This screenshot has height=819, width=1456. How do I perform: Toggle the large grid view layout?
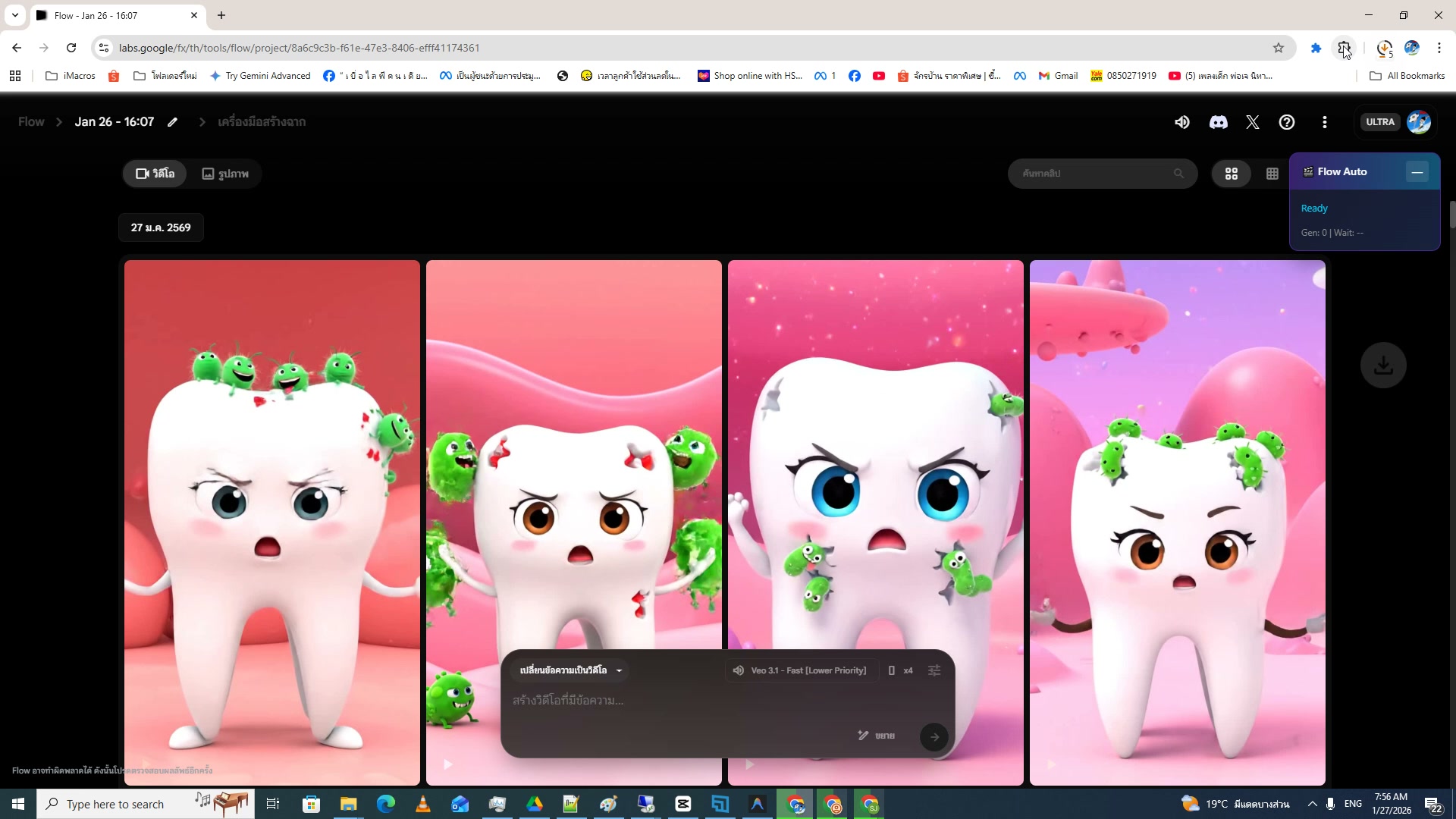tap(1231, 173)
